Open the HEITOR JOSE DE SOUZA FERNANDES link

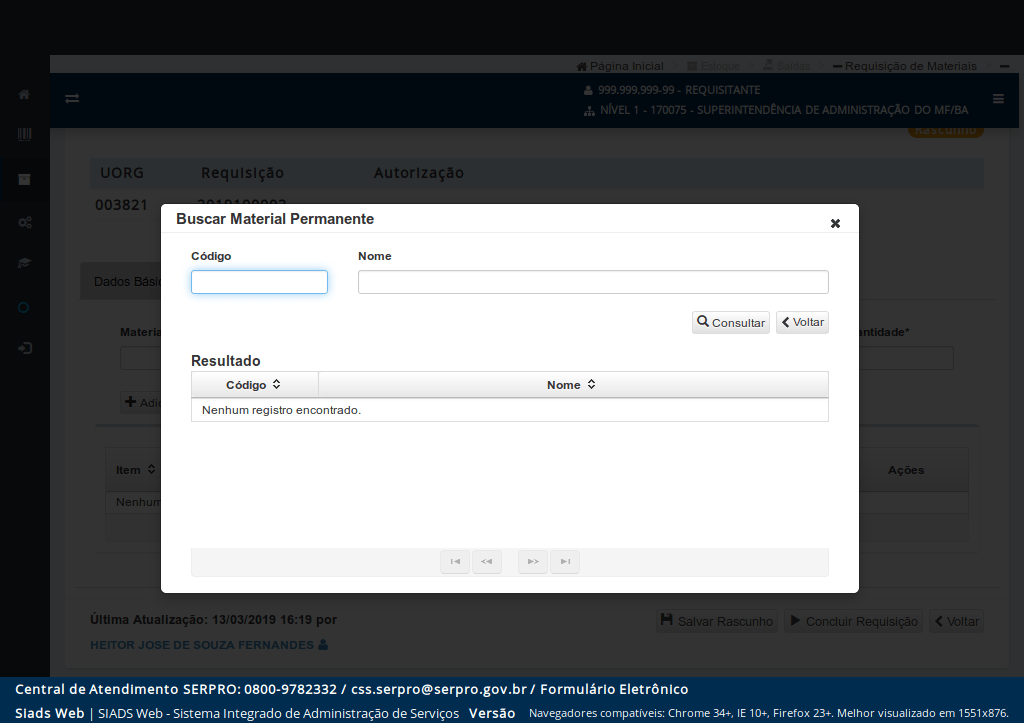tap(209, 645)
